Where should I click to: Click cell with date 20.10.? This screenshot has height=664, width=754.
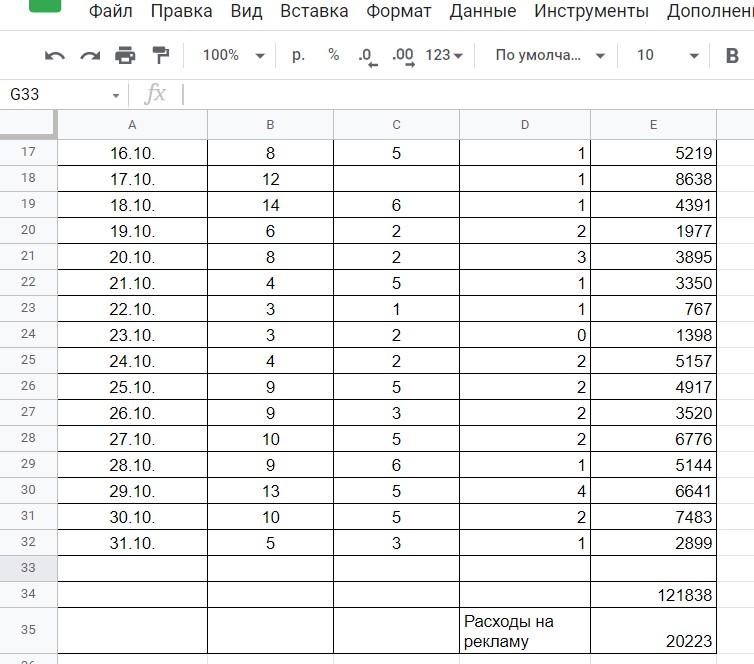click(132, 257)
